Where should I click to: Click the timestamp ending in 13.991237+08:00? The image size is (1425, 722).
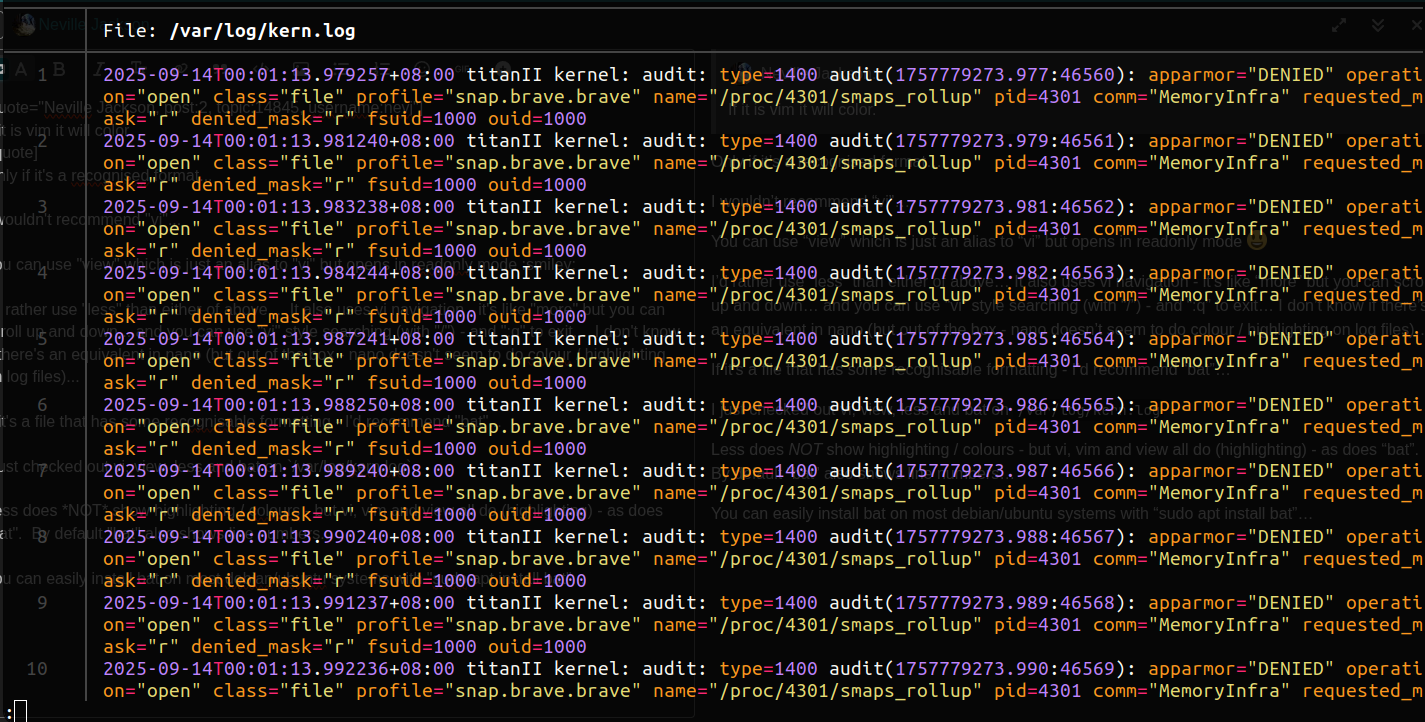pos(279,603)
